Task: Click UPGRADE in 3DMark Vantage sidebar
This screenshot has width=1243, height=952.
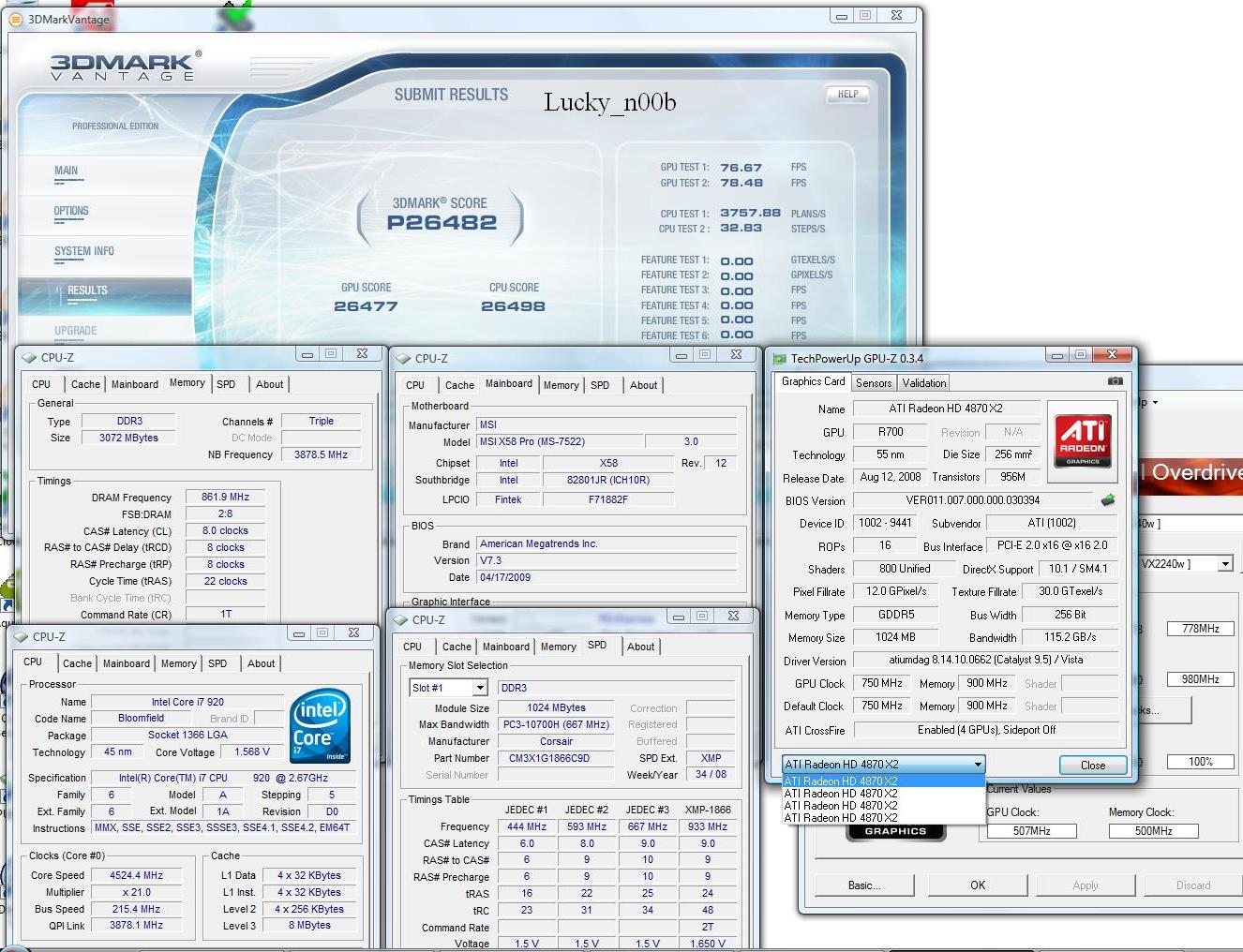Action: (x=76, y=331)
